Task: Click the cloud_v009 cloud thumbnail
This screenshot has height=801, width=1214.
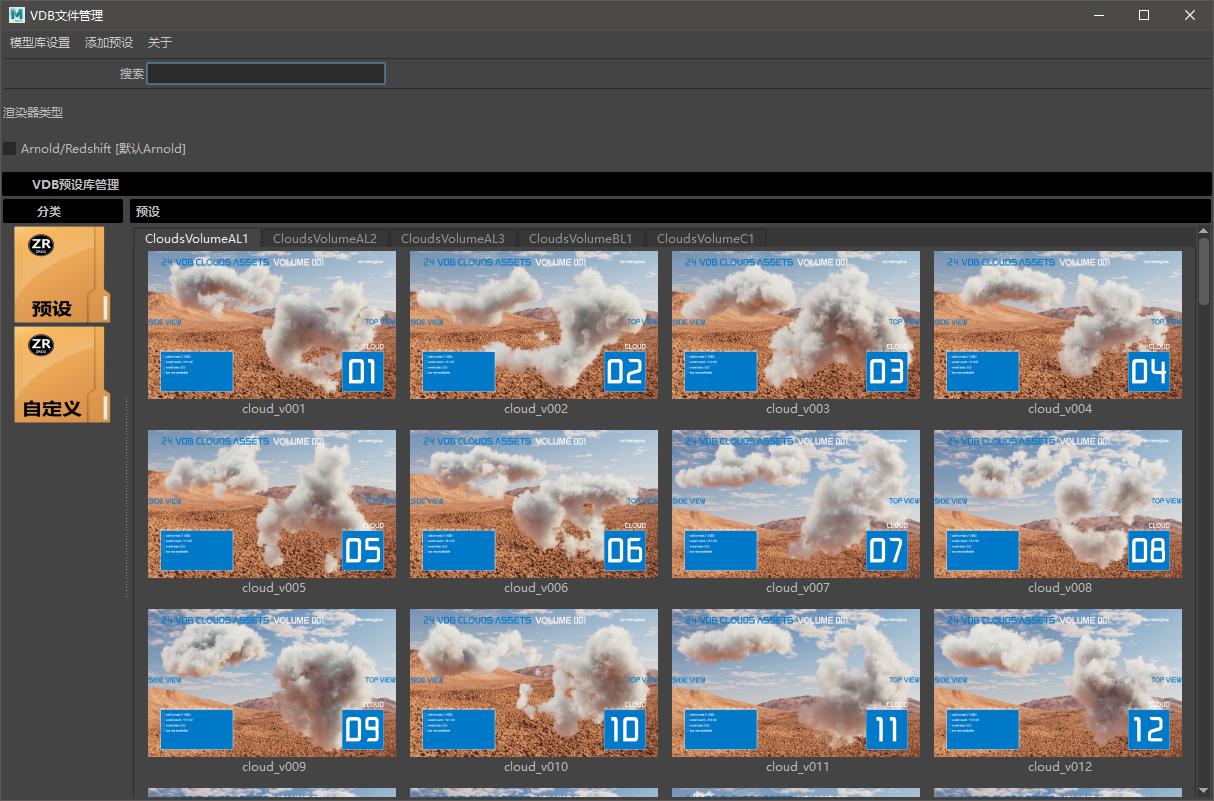Action: (x=272, y=683)
